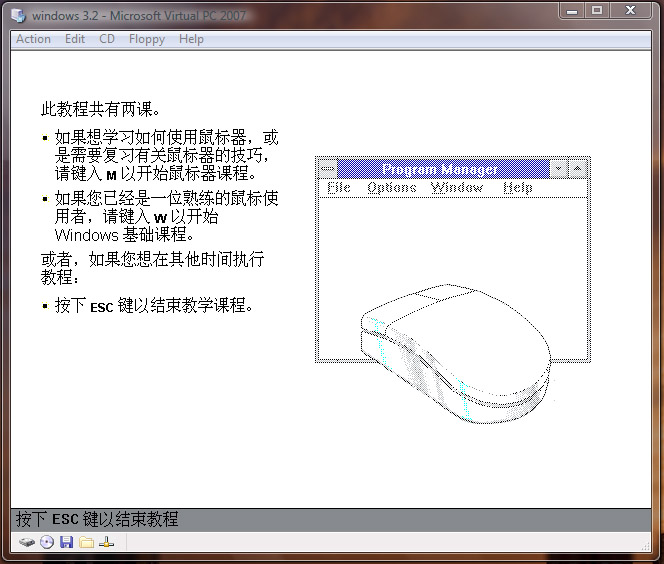
Task: Click the text '此教程共有两课。'
Action: pyautogui.click(x=101, y=109)
